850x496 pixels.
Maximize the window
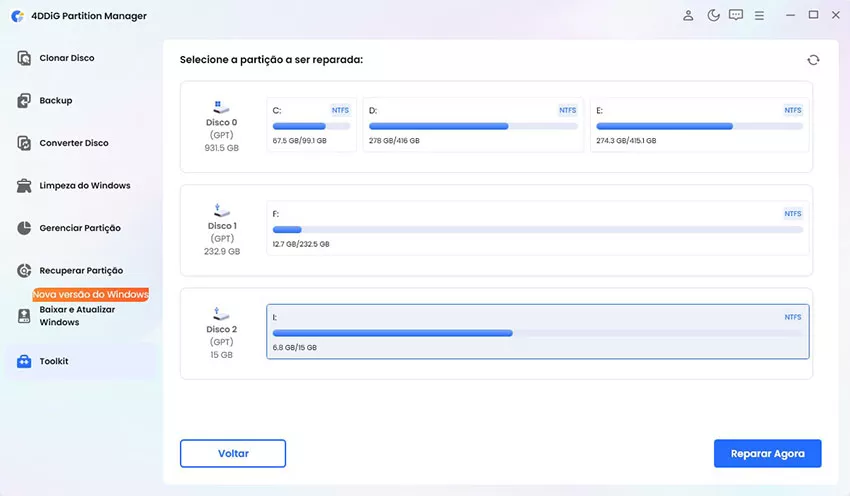pyautogui.click(x=813, y=15)
